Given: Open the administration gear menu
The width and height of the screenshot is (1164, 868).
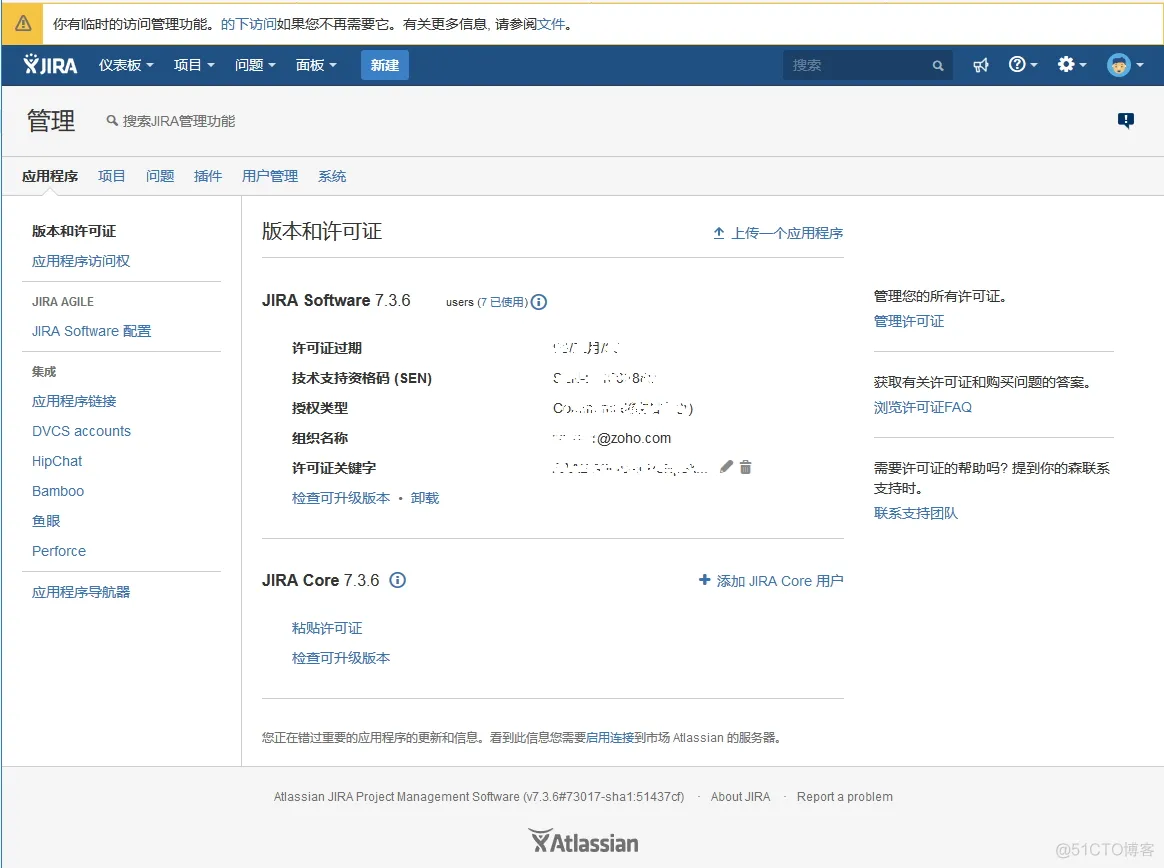Looking at the screenshot, I should pyautogui.click(x=1072, y=65).
